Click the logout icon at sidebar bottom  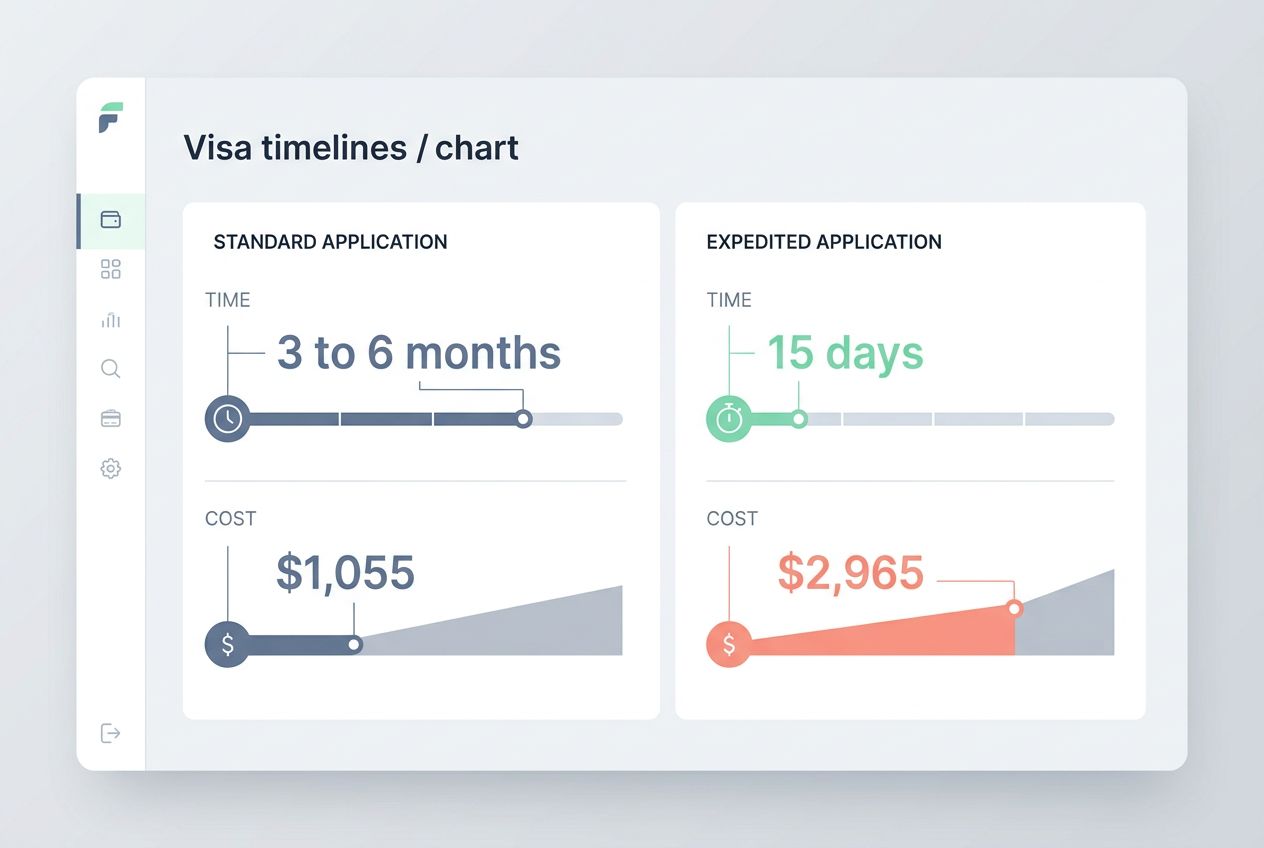pyautogui.click(x=110, y=733)
